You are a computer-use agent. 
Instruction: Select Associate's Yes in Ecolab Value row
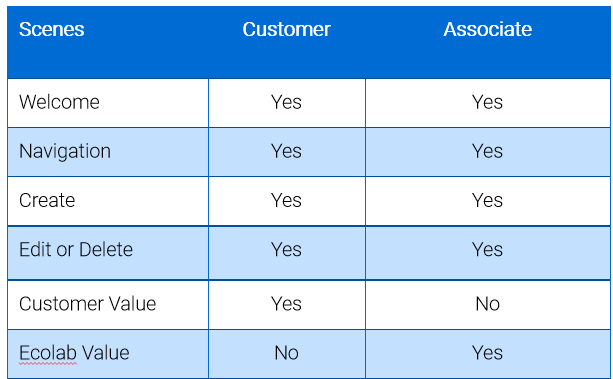(488, 354)
